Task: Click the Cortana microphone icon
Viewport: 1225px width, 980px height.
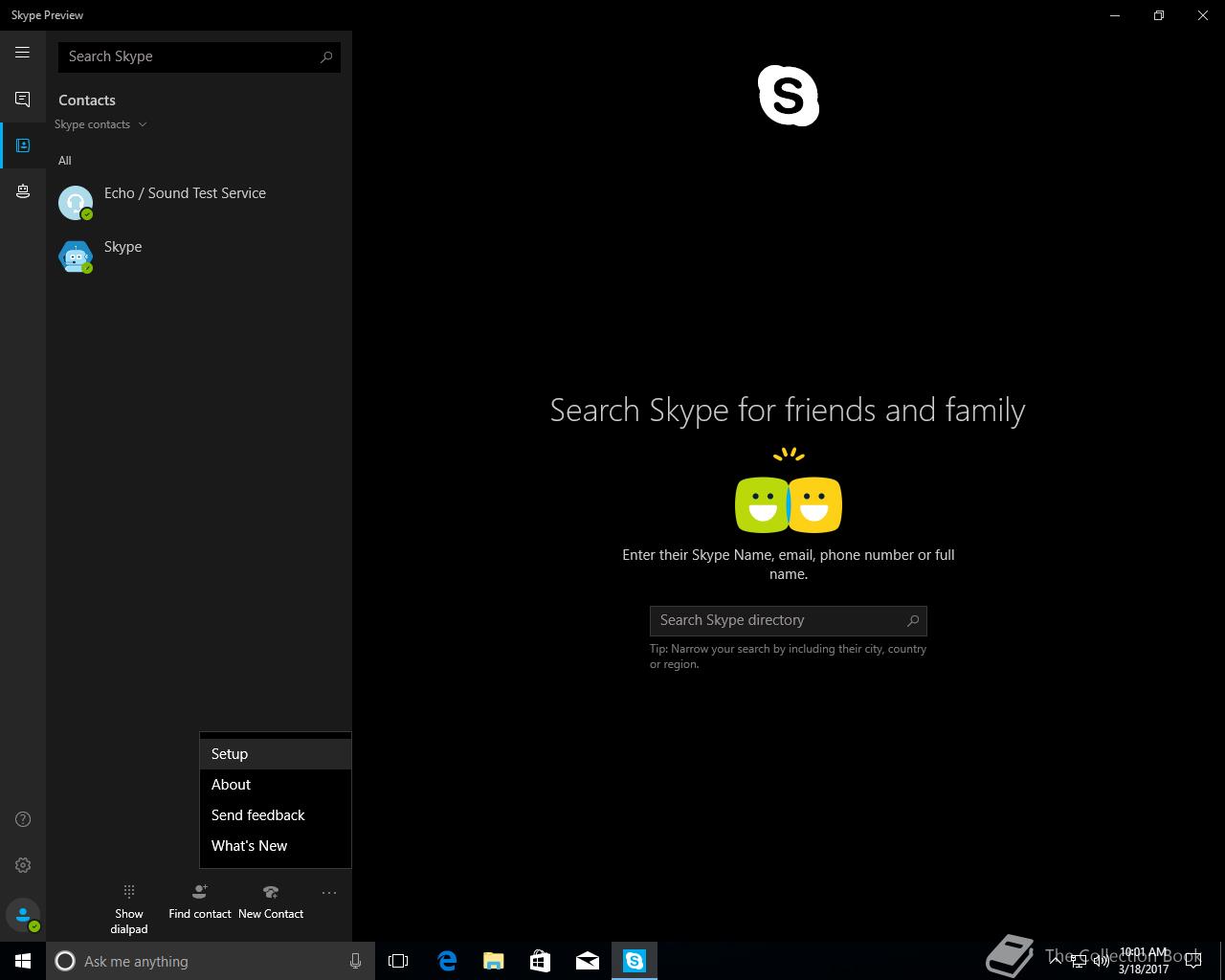Action: pyautogui.click(x=355, y=961)
